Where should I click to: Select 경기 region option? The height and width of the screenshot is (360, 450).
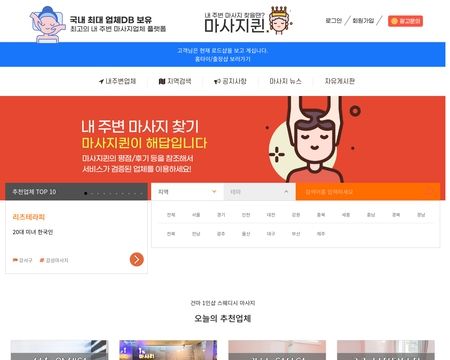point(221,215)
